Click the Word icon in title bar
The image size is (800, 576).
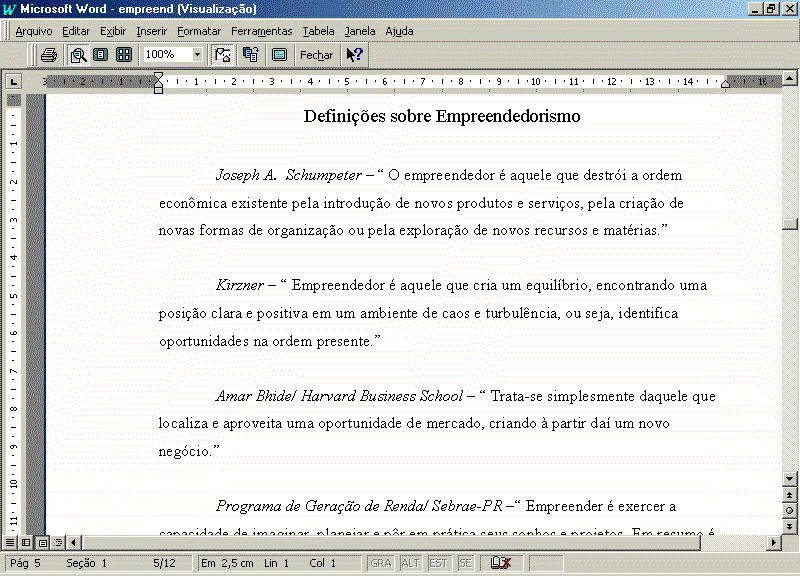pos(9,9)
